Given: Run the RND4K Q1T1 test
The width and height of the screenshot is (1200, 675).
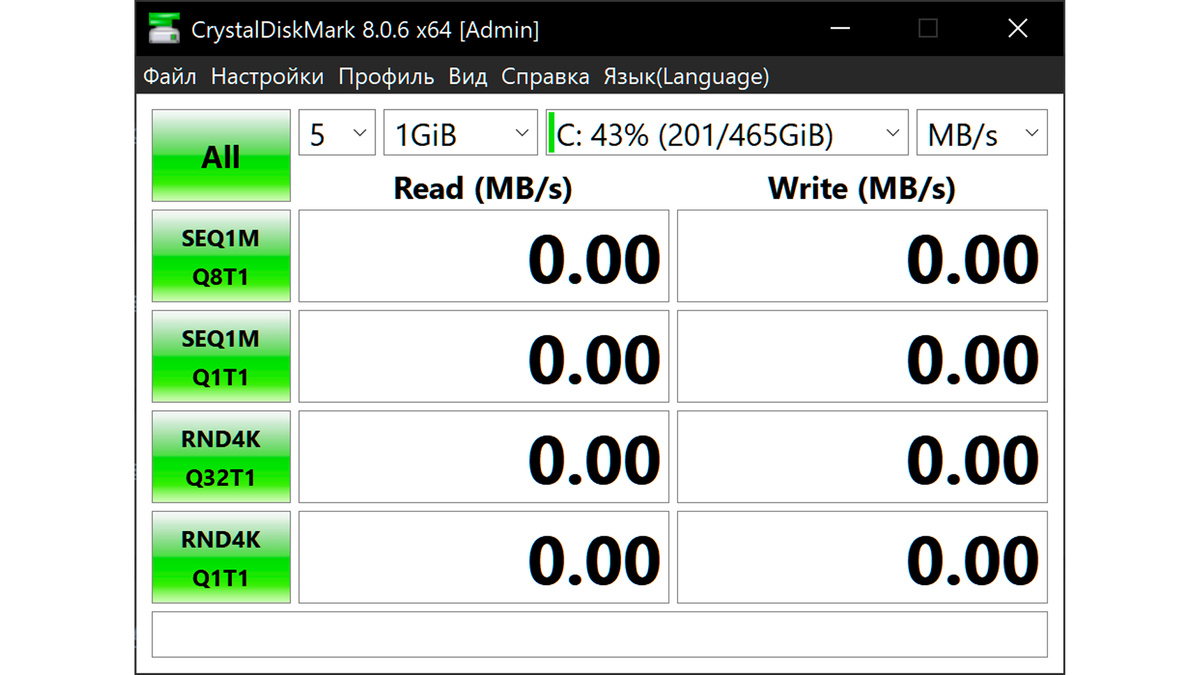Looking at the screenshot, I should 221,557.
